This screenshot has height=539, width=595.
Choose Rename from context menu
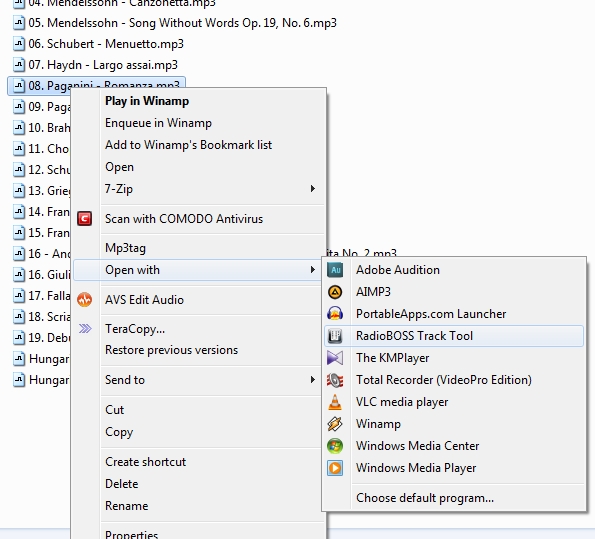pos(126,506)
